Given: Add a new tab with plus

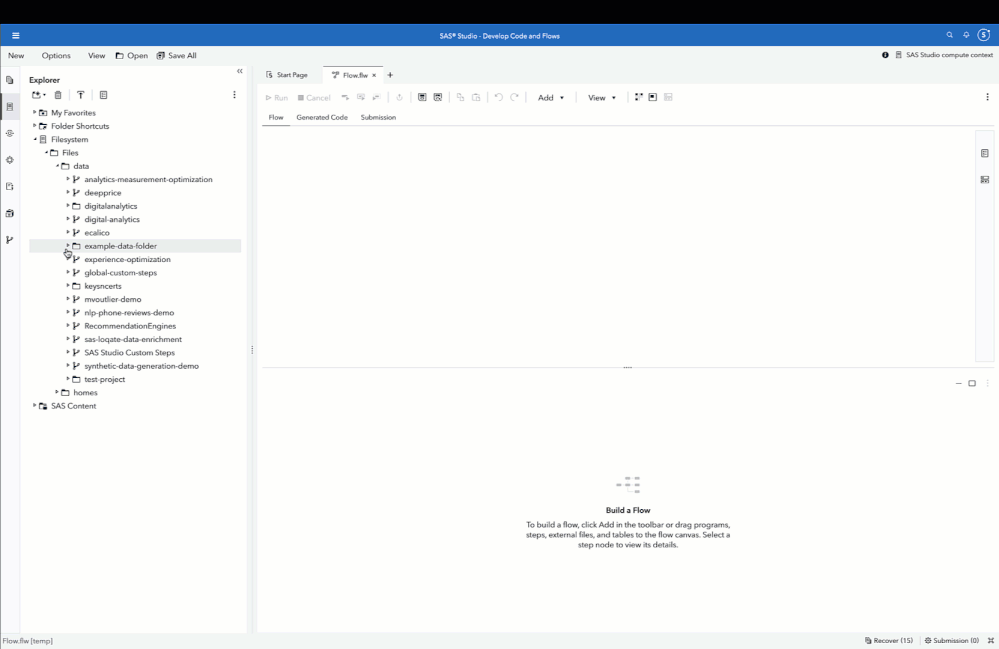Looking at the screenshot, I should (390, 75).
